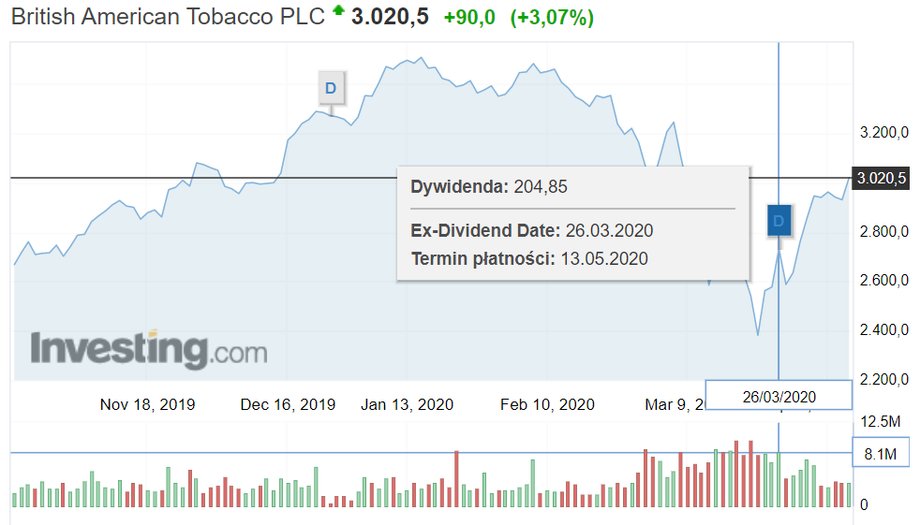This screenshot has height=525, width=920.
Task: Click the 8.1M volume crosshair label
Action: pos(881,453)
